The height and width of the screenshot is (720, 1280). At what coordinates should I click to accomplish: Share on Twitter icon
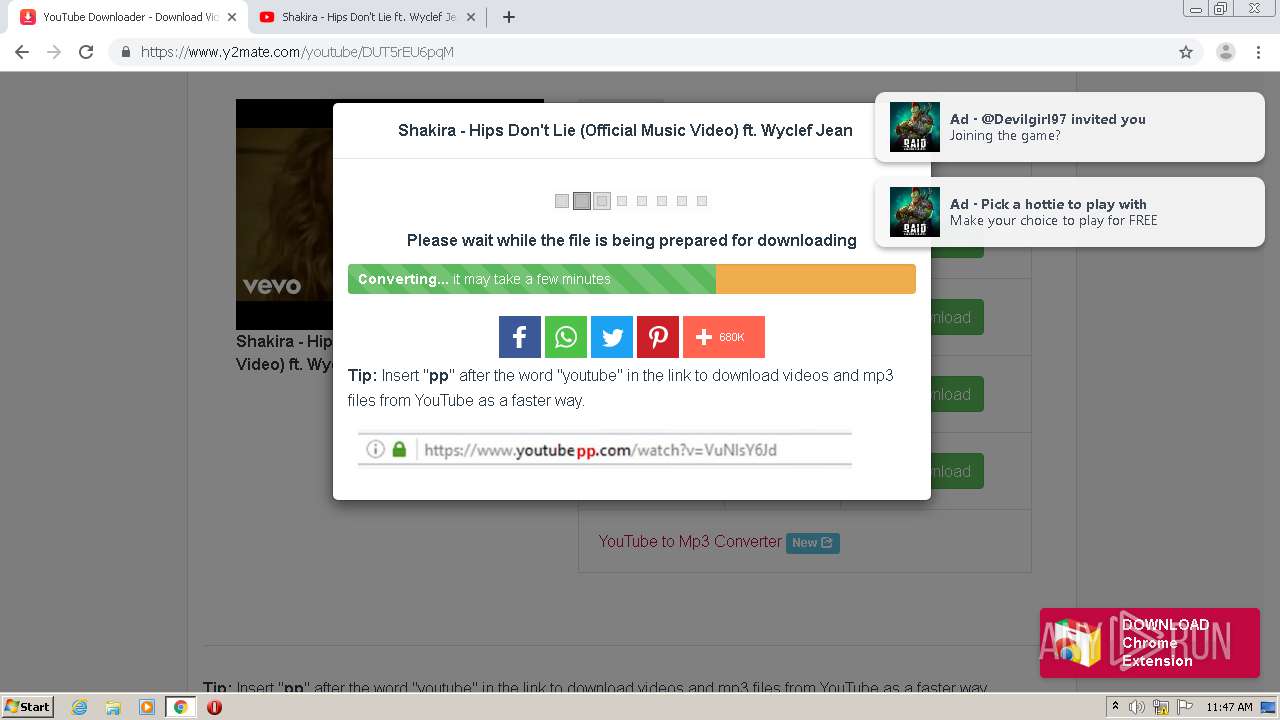tap(612, 337)
